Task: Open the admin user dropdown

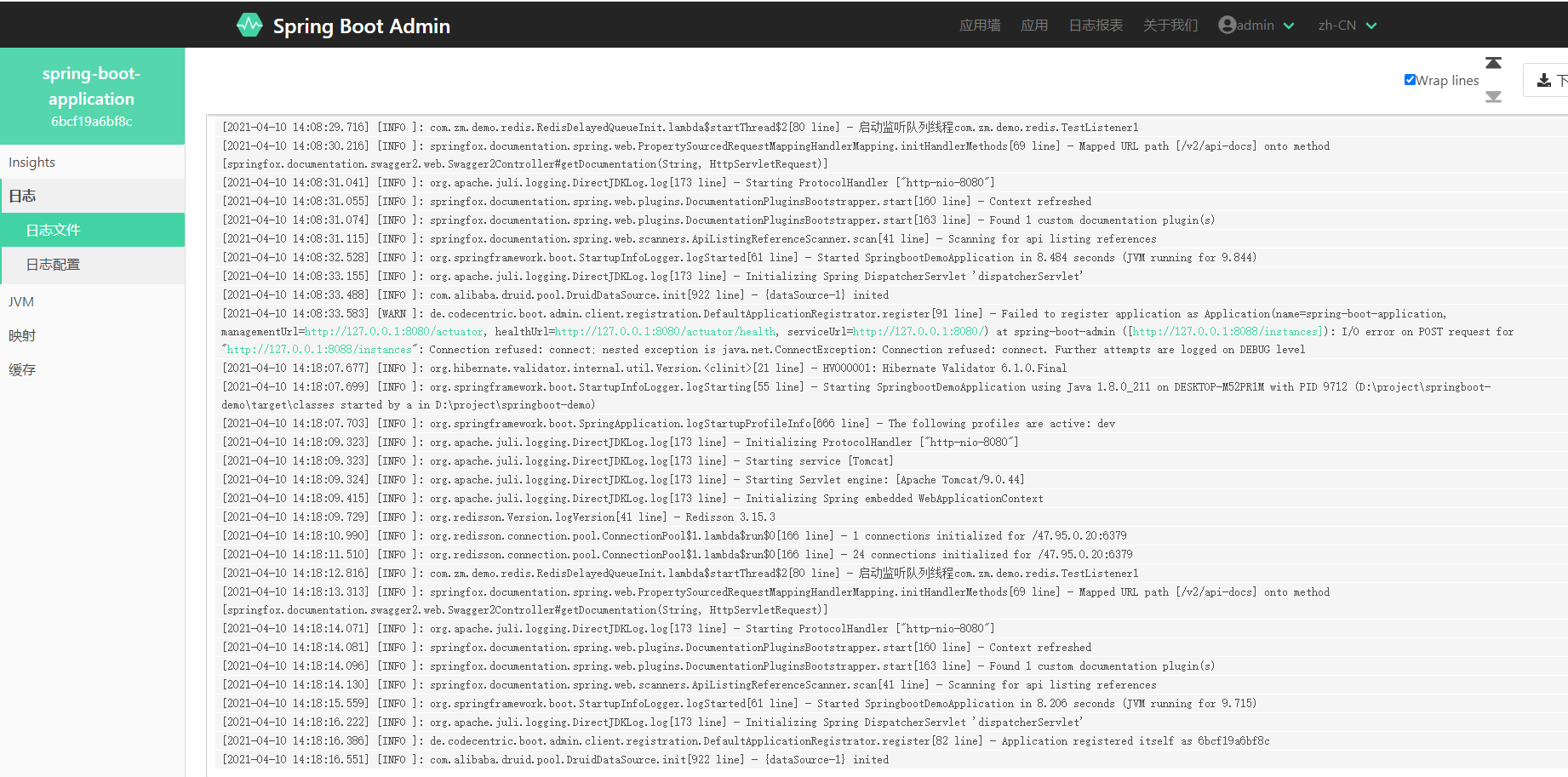Action: [x=1256, y=25]
